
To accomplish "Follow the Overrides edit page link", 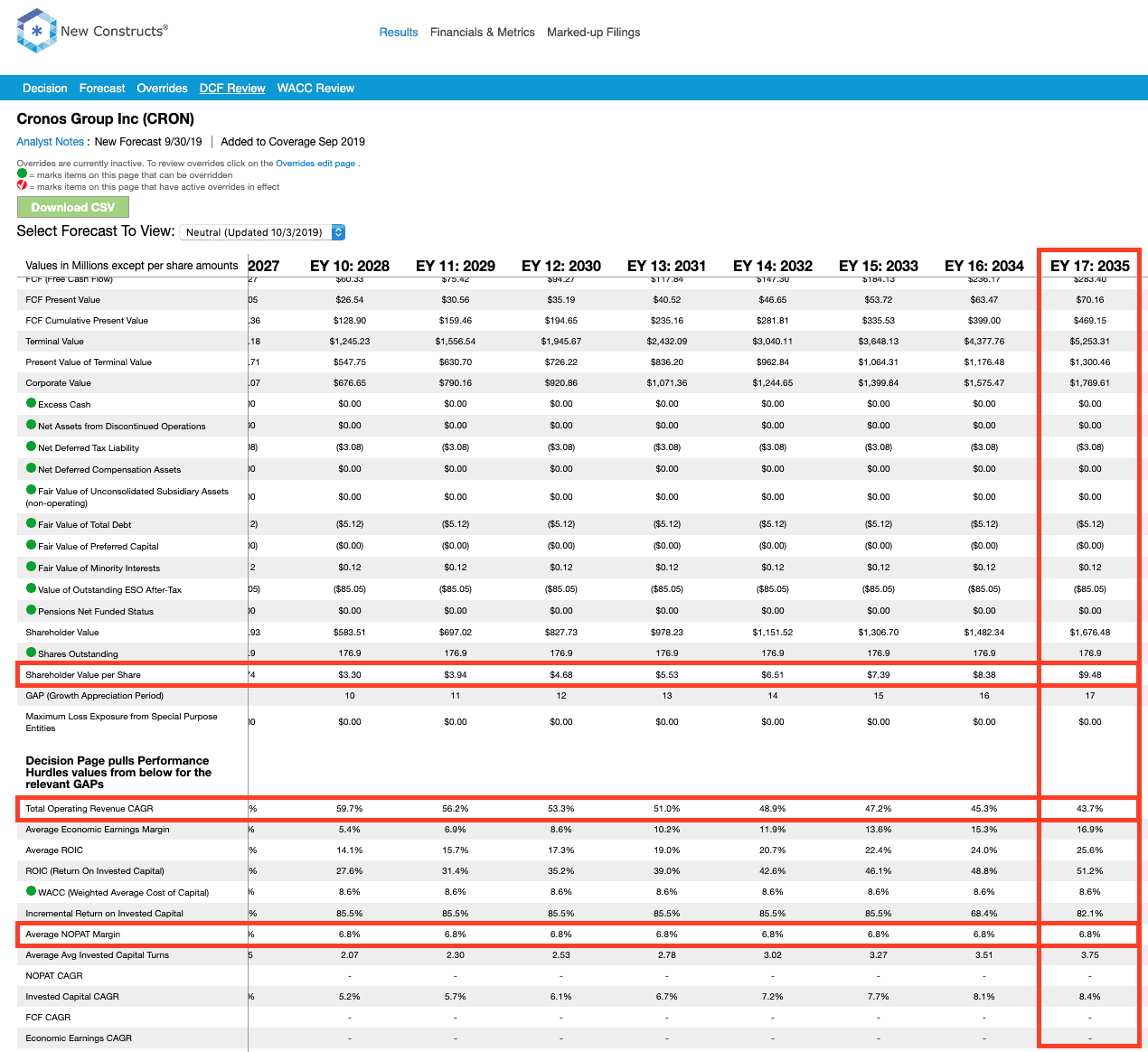I will pyautogui.click(x=315, y=164).
